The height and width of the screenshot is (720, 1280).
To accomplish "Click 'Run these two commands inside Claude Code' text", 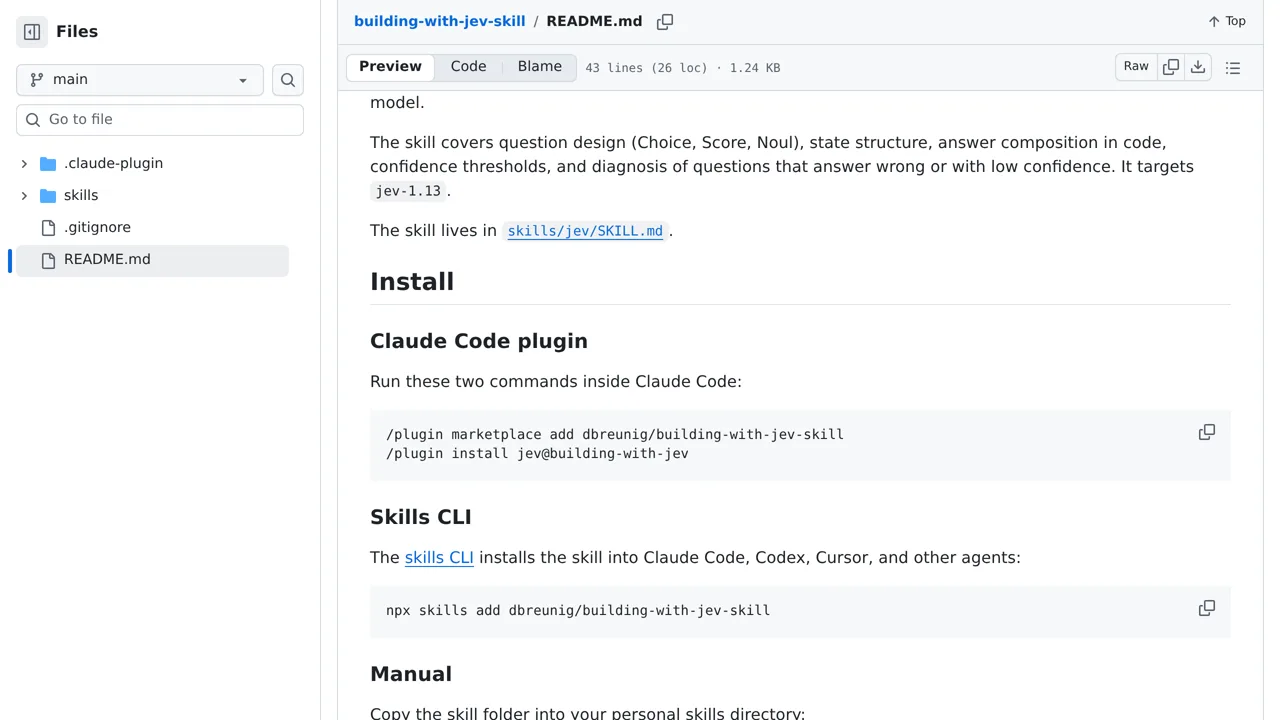I will [556, 381].
